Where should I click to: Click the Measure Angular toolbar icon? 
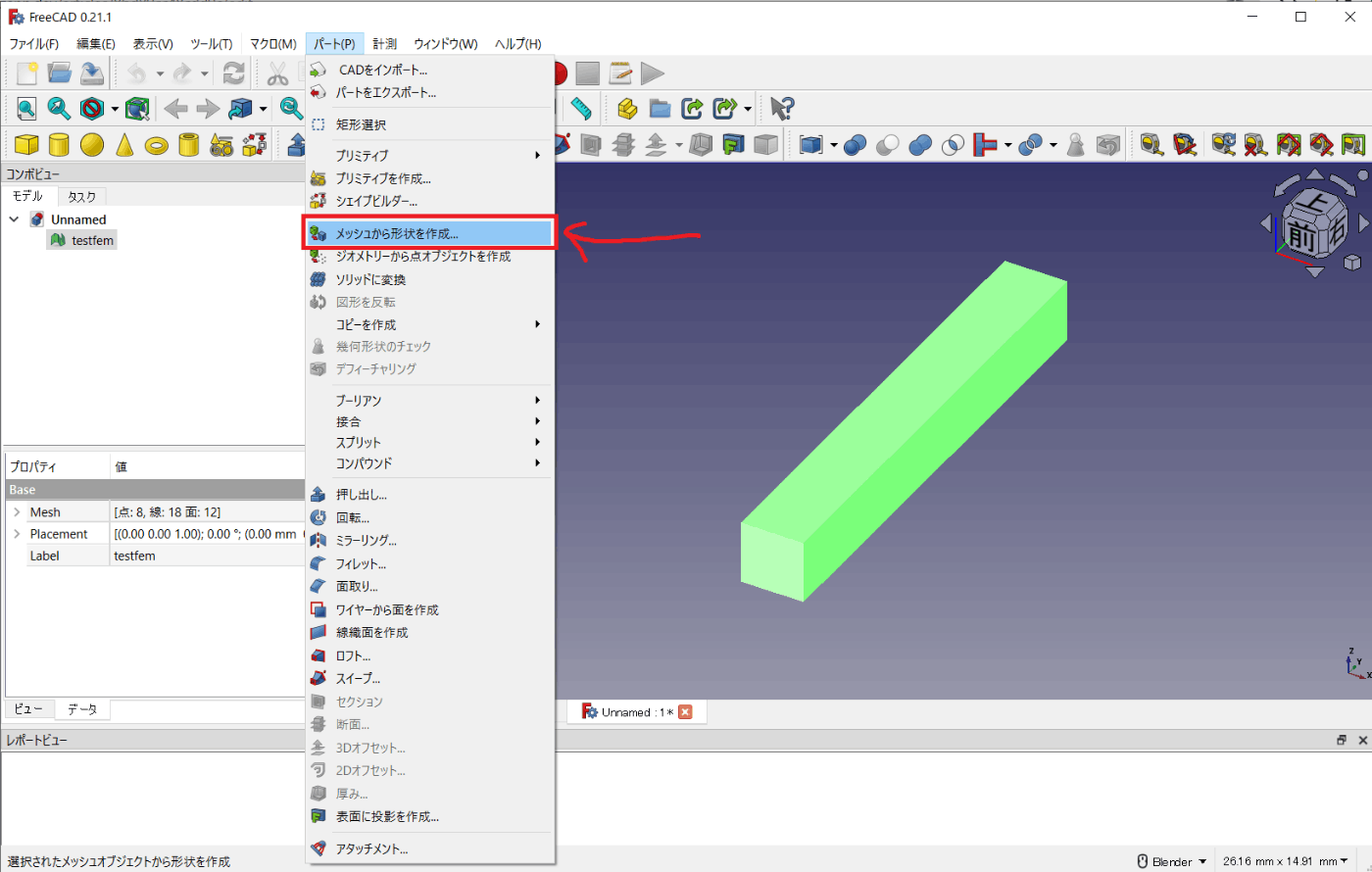tap(1184, 145)
